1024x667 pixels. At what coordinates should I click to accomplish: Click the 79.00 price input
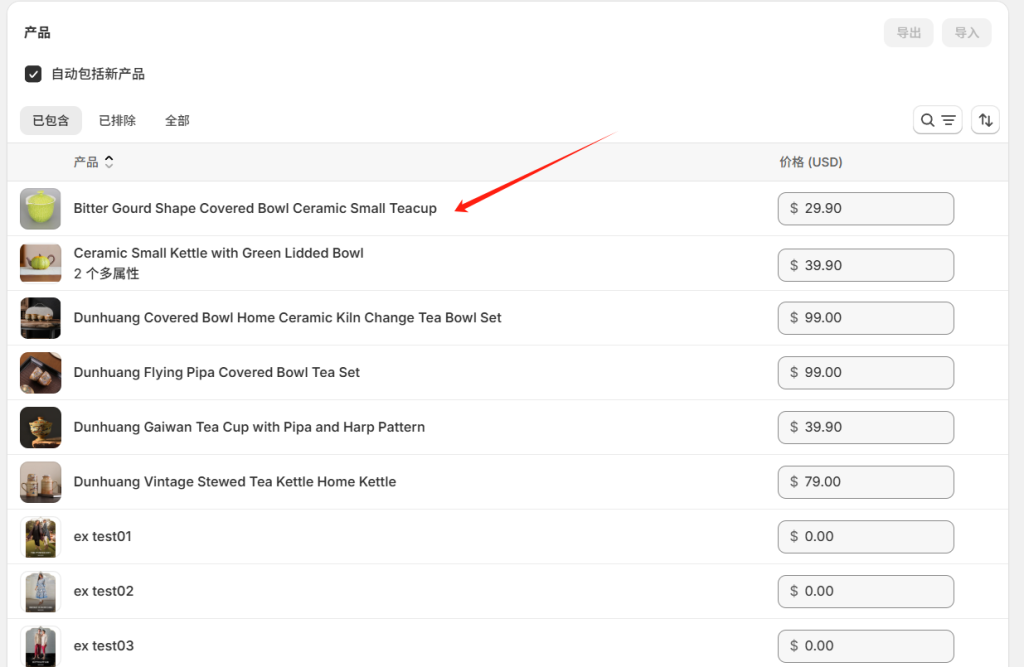(x=865, y=482)
